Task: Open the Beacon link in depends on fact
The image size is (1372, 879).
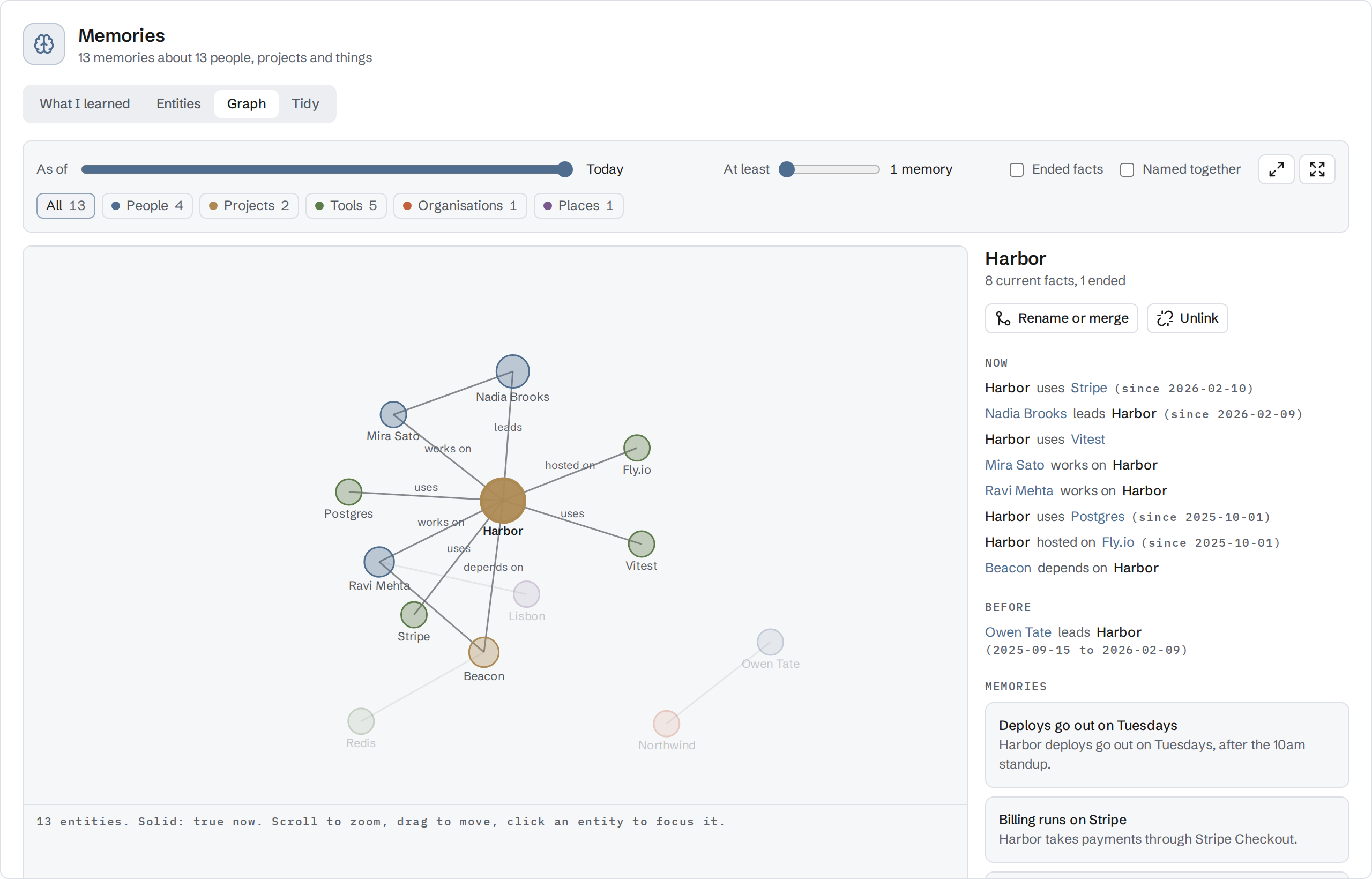Action: pyautogui.click(x=1008, y=568)
